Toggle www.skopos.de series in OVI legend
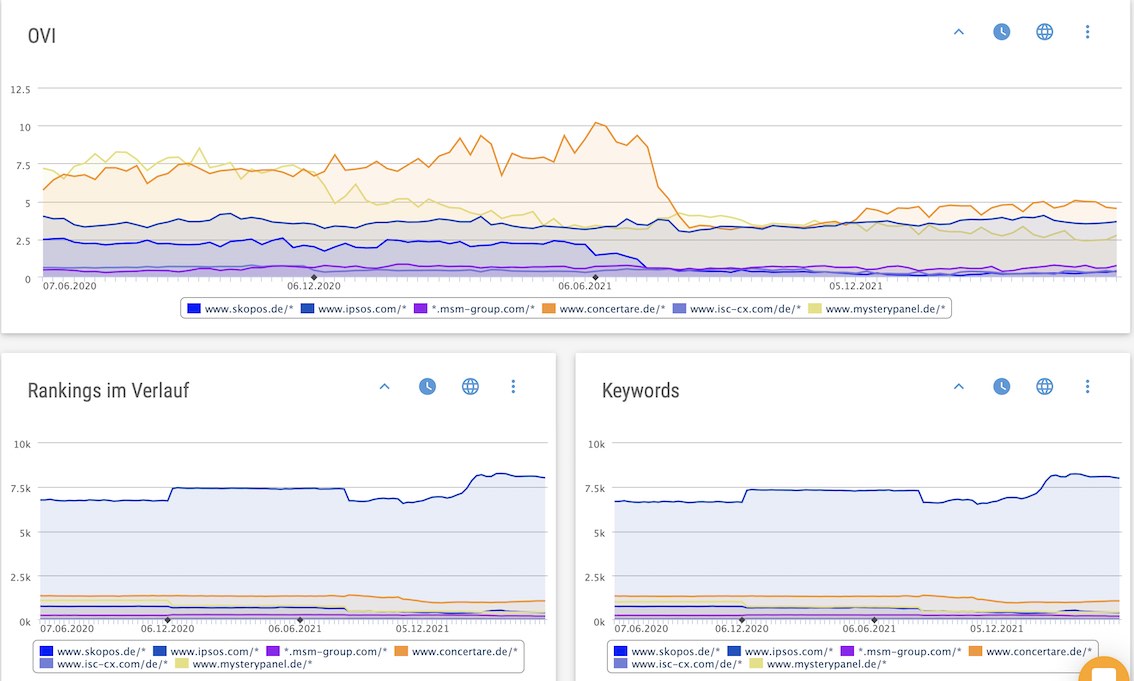 tap(241, 309)
